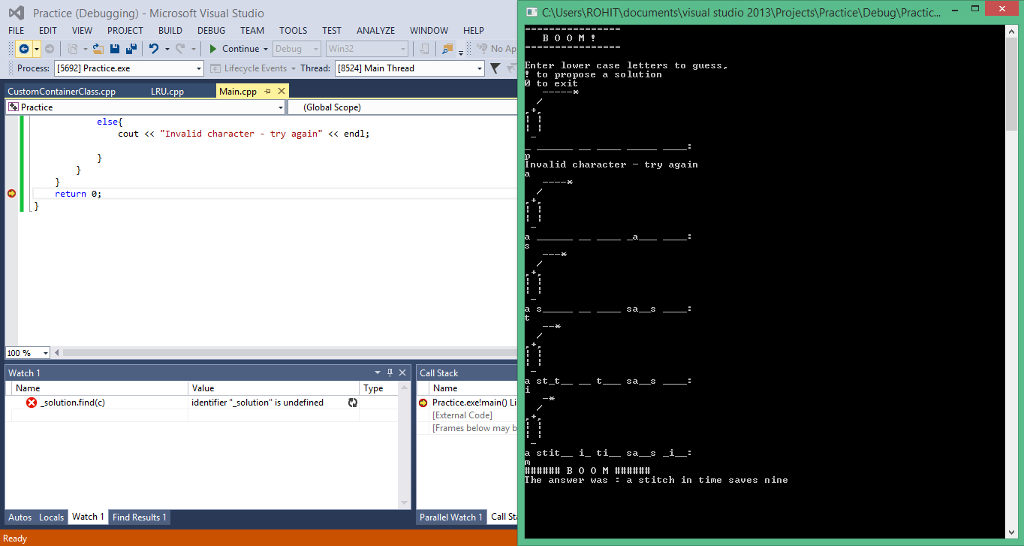The height and width of the screenshot is (546, 1024).
Task: Click the Type column header in Watch 1
Action: tap(379, 388)
